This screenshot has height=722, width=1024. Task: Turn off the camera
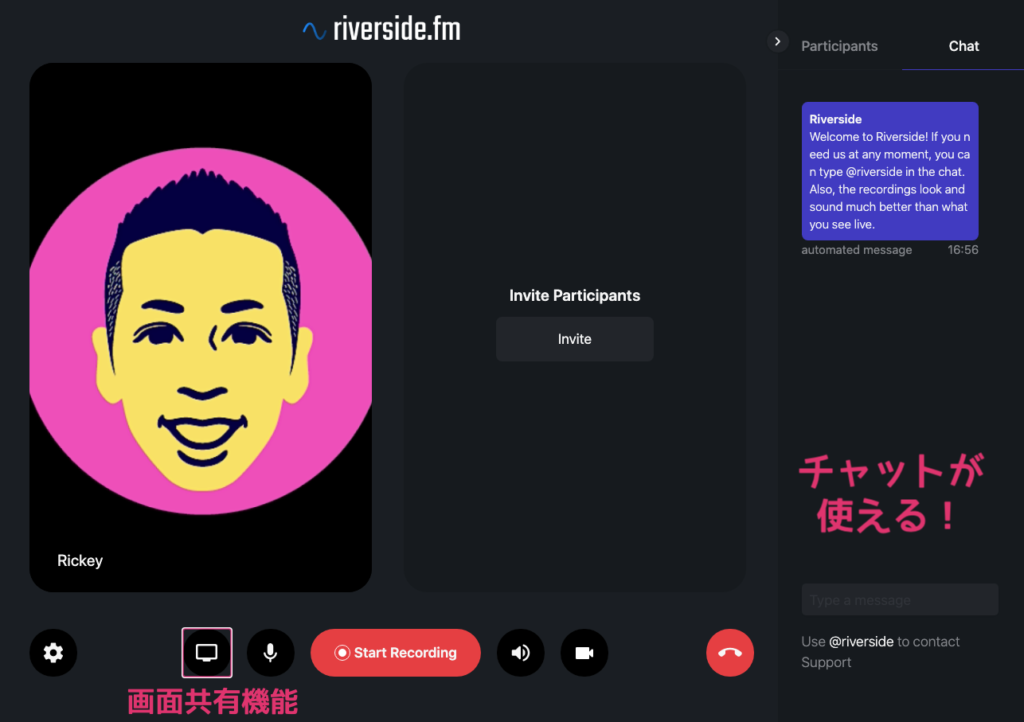tap(584, 652)
